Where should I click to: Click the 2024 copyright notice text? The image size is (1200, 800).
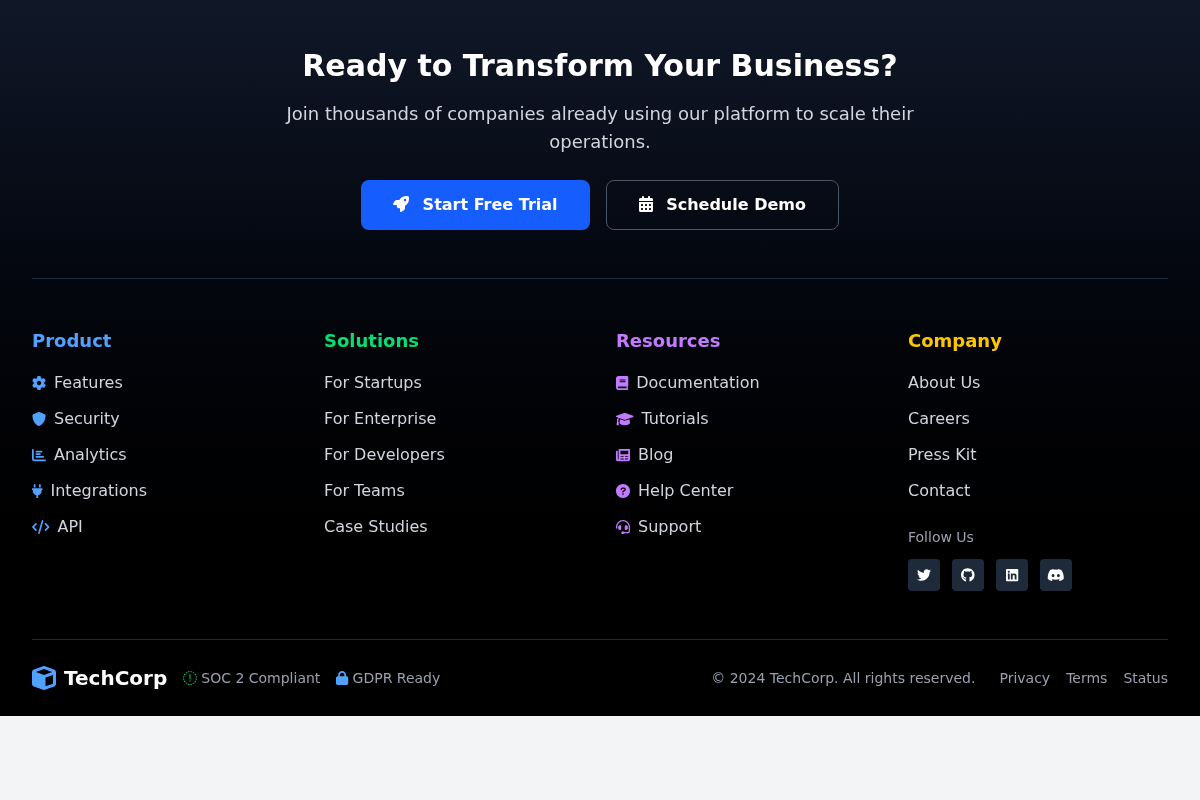point(843,678)
